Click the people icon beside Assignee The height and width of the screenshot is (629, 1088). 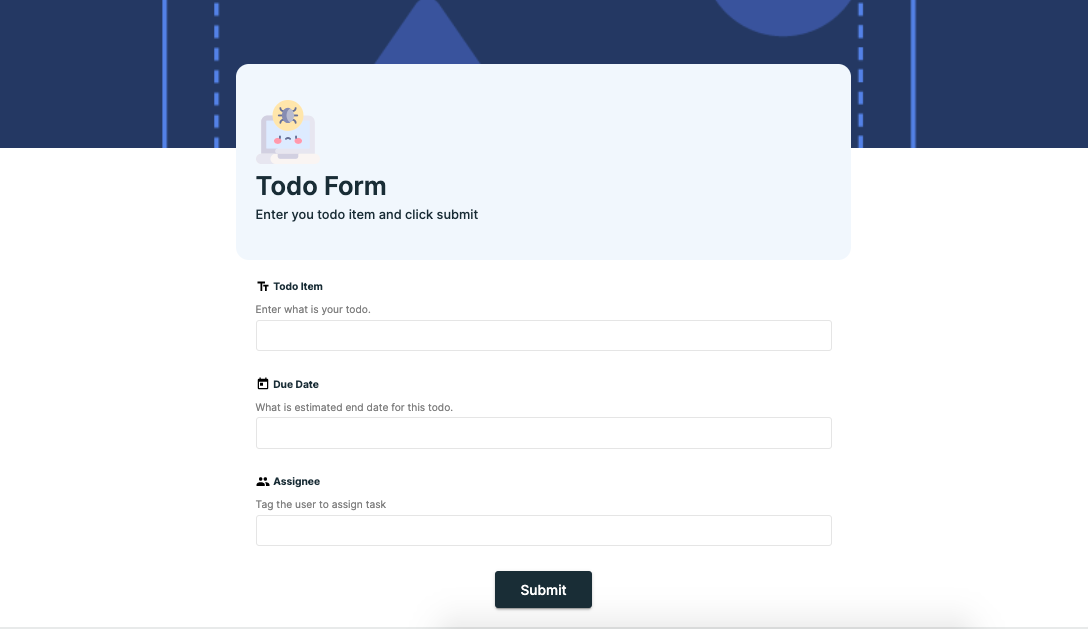tap(263, 481)
